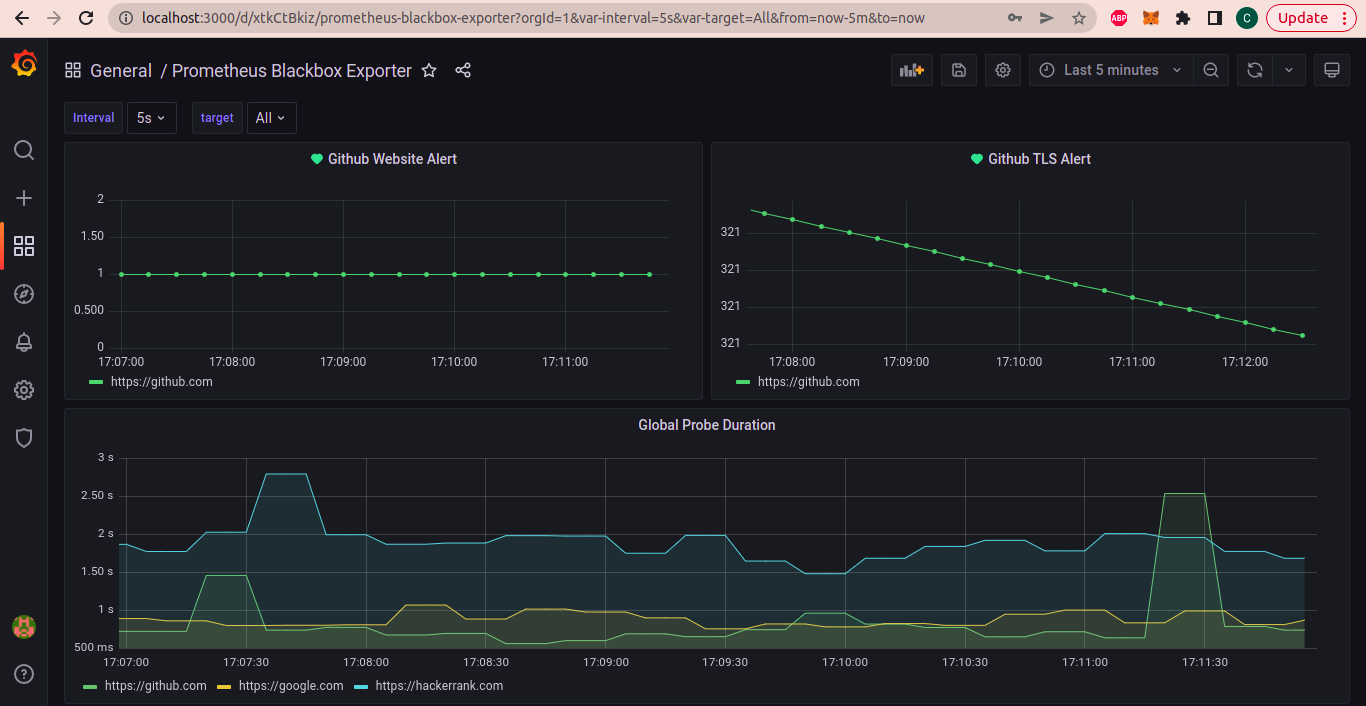Open the Server Admin shield icon
The width and height of the screenshot is (1366, 706).
[24, 438]
